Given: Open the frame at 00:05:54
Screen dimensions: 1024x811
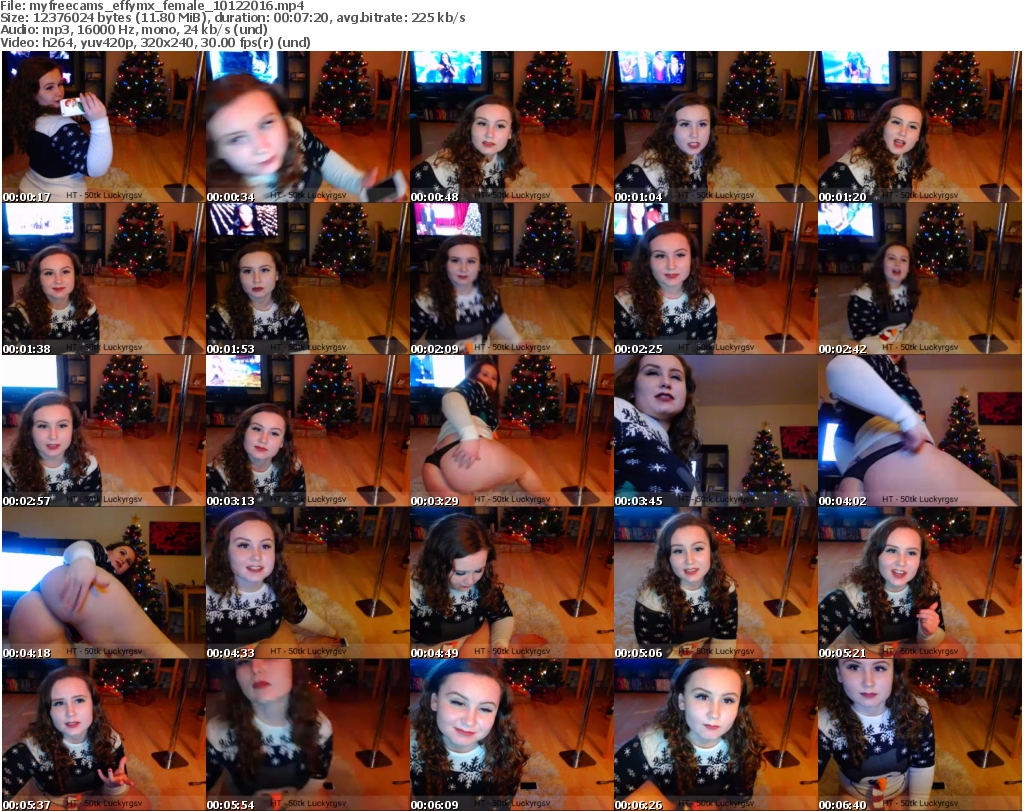Looking at the screenshot, I should point(308,735).
